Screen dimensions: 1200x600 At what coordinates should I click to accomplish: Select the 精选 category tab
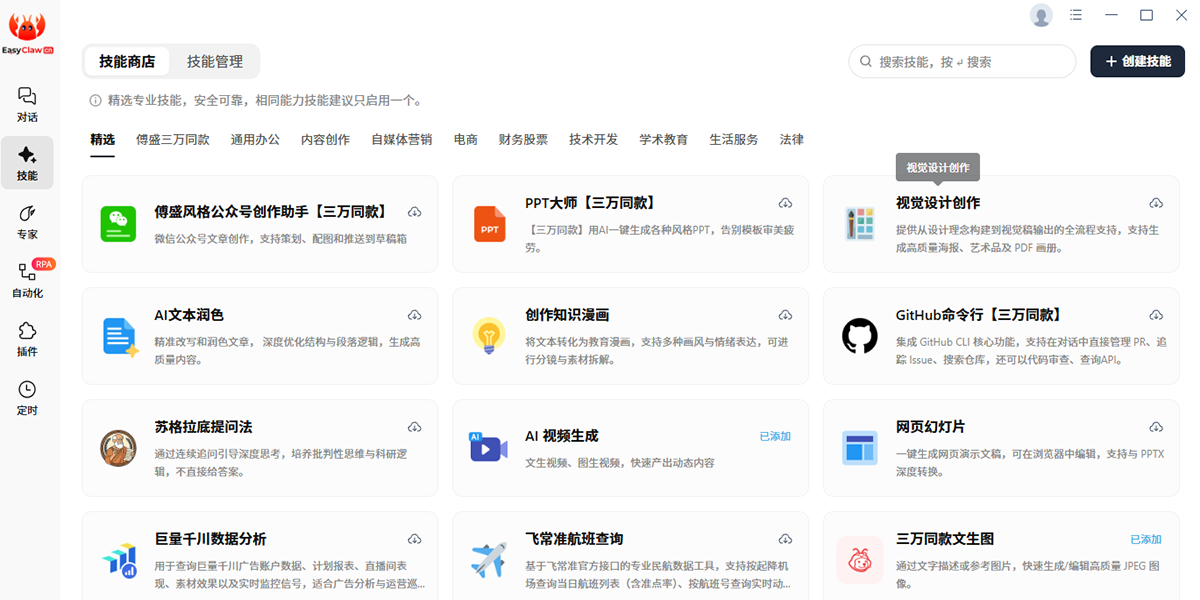102,140
